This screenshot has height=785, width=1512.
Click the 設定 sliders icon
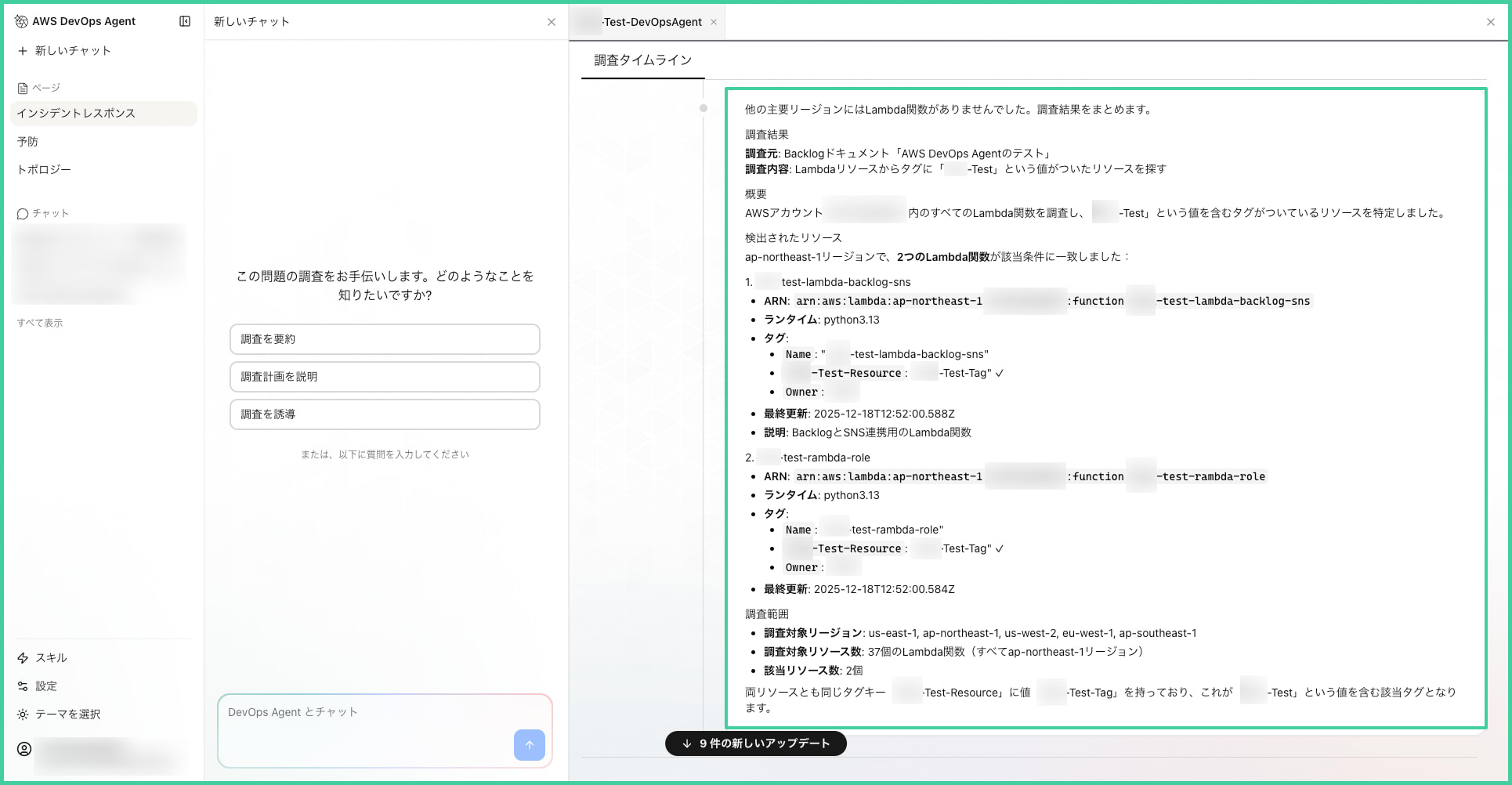click(23, 686)
